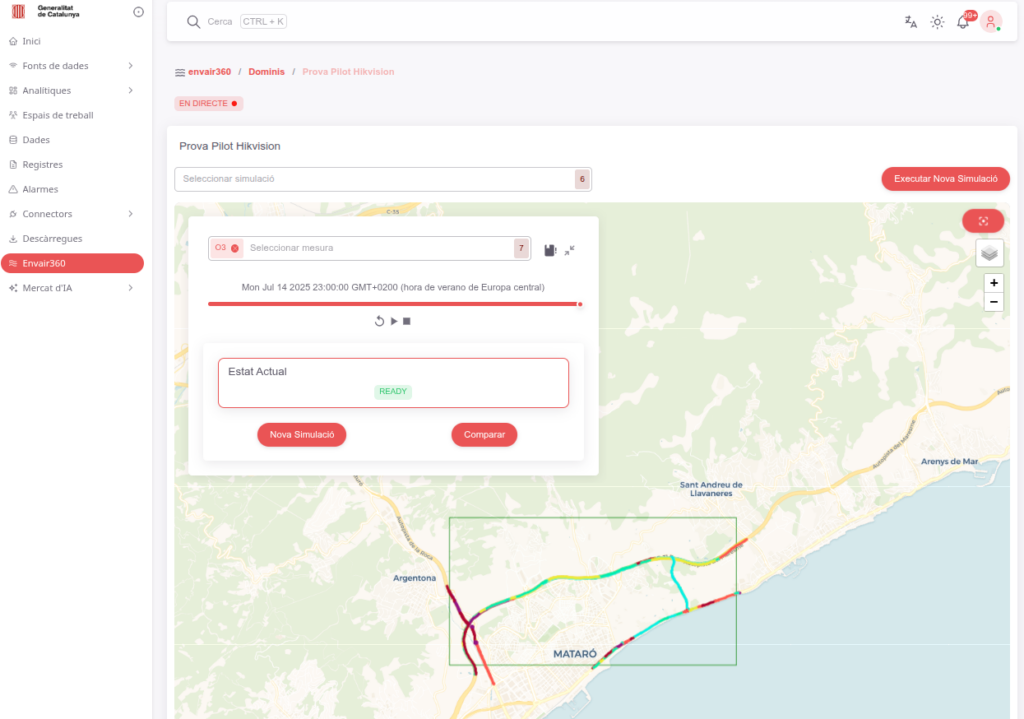1024x719 pixels.
Task: Open the map layers control
Action: pyautogui.click(x=989, y=253)
